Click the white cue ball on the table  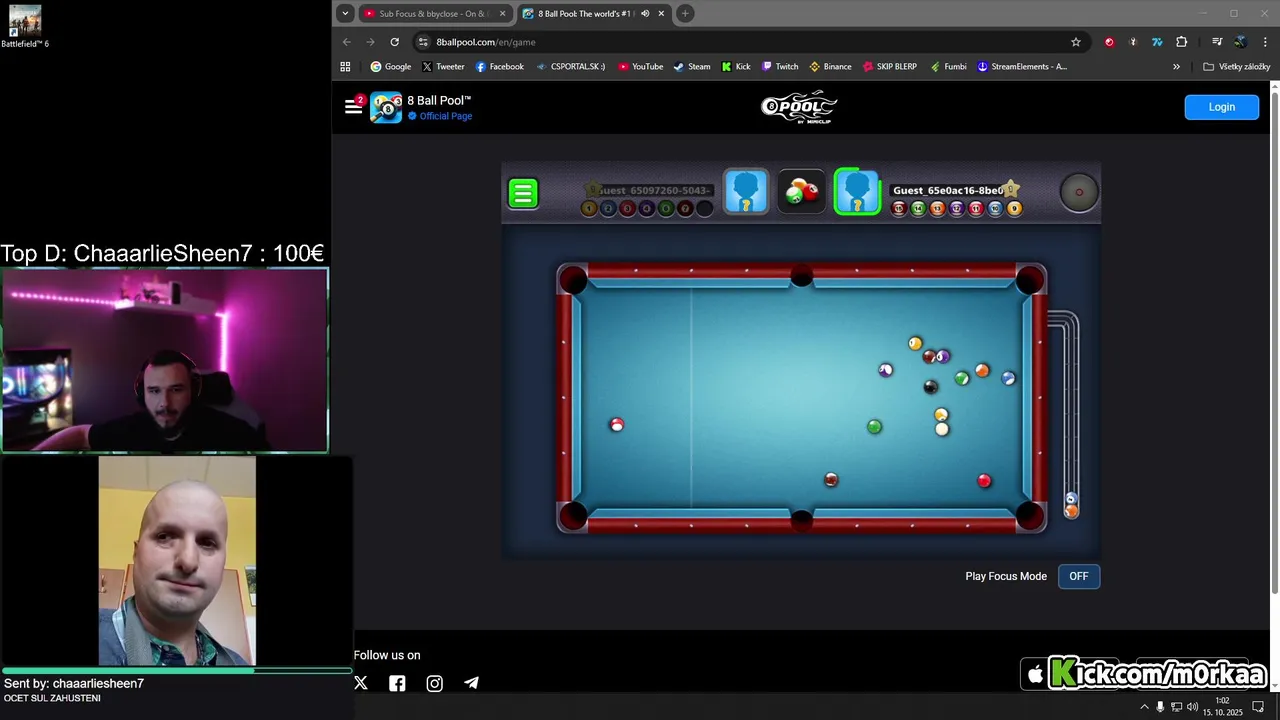coord(942,429)
